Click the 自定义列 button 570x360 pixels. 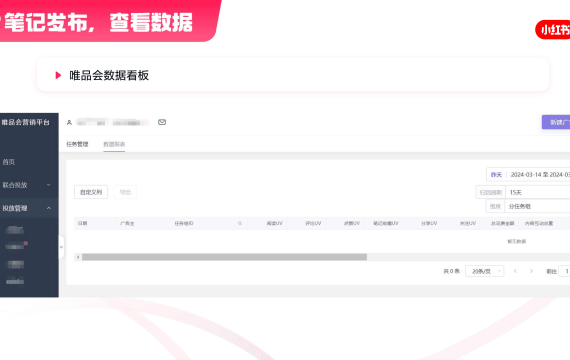(x=91, y=192)
